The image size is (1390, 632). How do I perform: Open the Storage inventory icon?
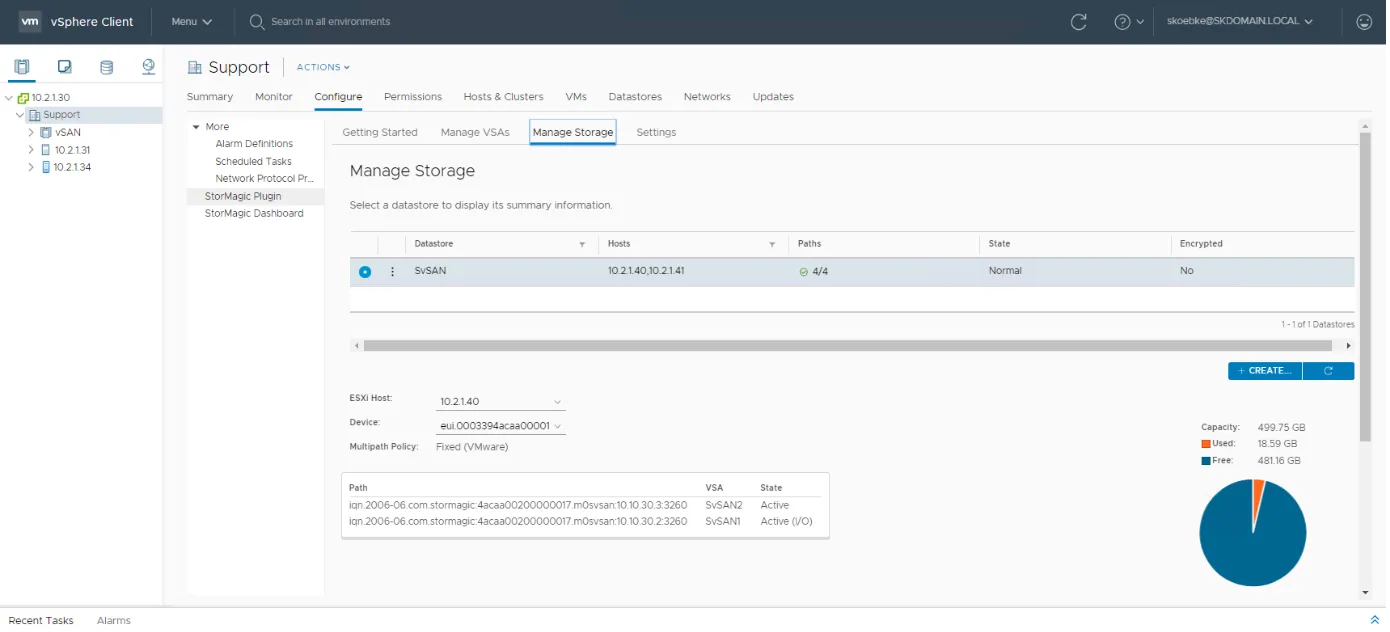107,67
